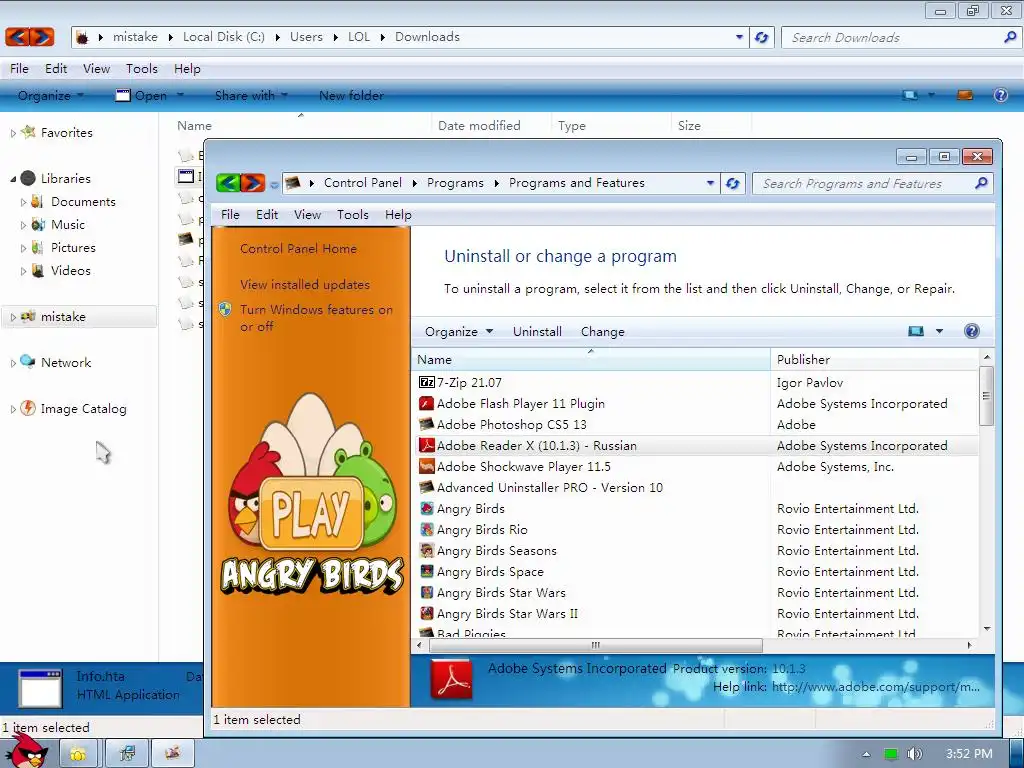Select Pictures in the Libraries tree
Image resolution: width=1024 pixels, height=768 pixels.
[73, 248]
